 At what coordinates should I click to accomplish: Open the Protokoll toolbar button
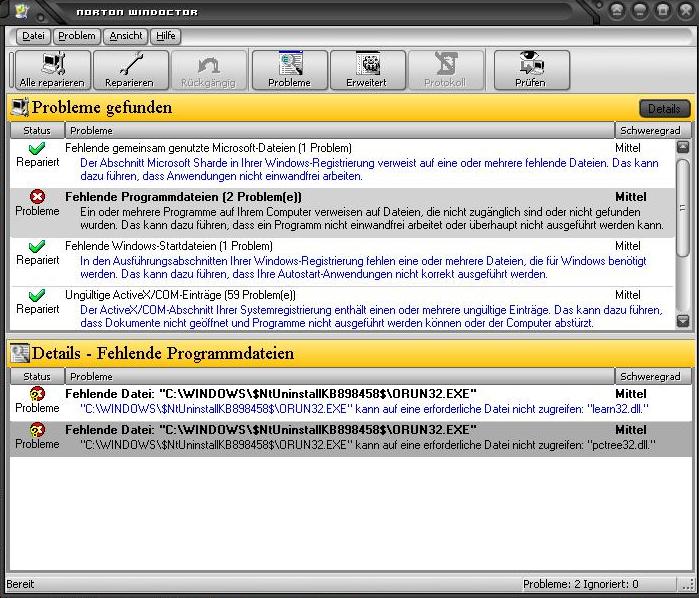(446, 70)
